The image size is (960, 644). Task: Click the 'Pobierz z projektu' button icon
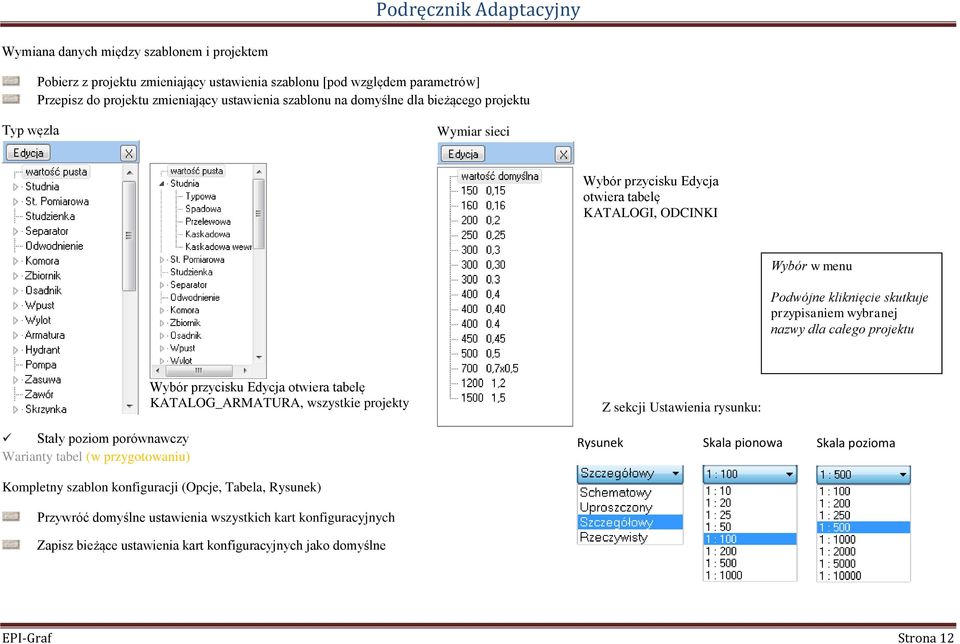pyautogui.click(x=11, y=81)
